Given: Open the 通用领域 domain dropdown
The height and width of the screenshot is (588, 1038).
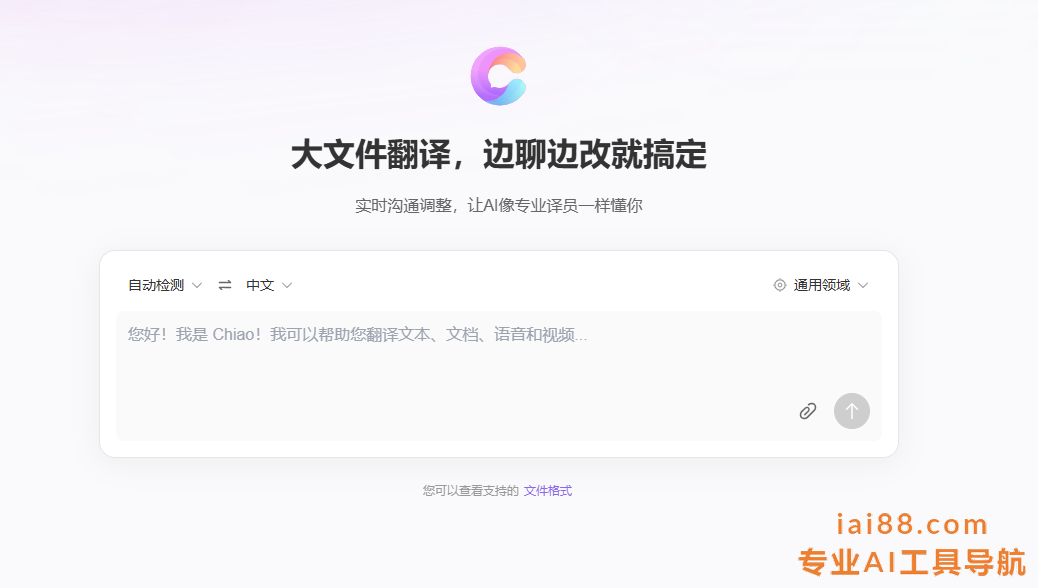Looking at the screenshot, I should click(x=821, y=285).
